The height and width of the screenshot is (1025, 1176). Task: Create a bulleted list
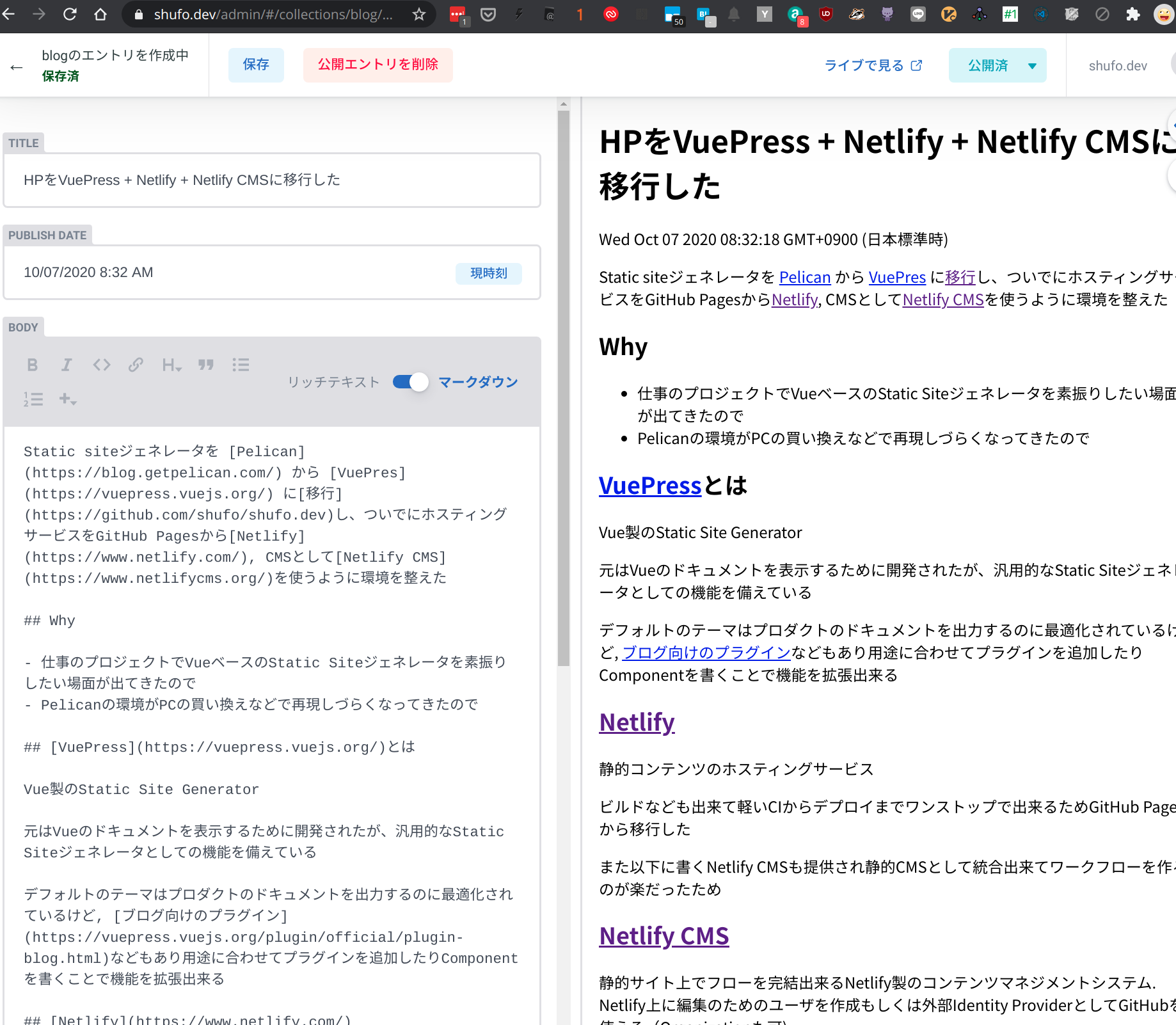(241, 365)
